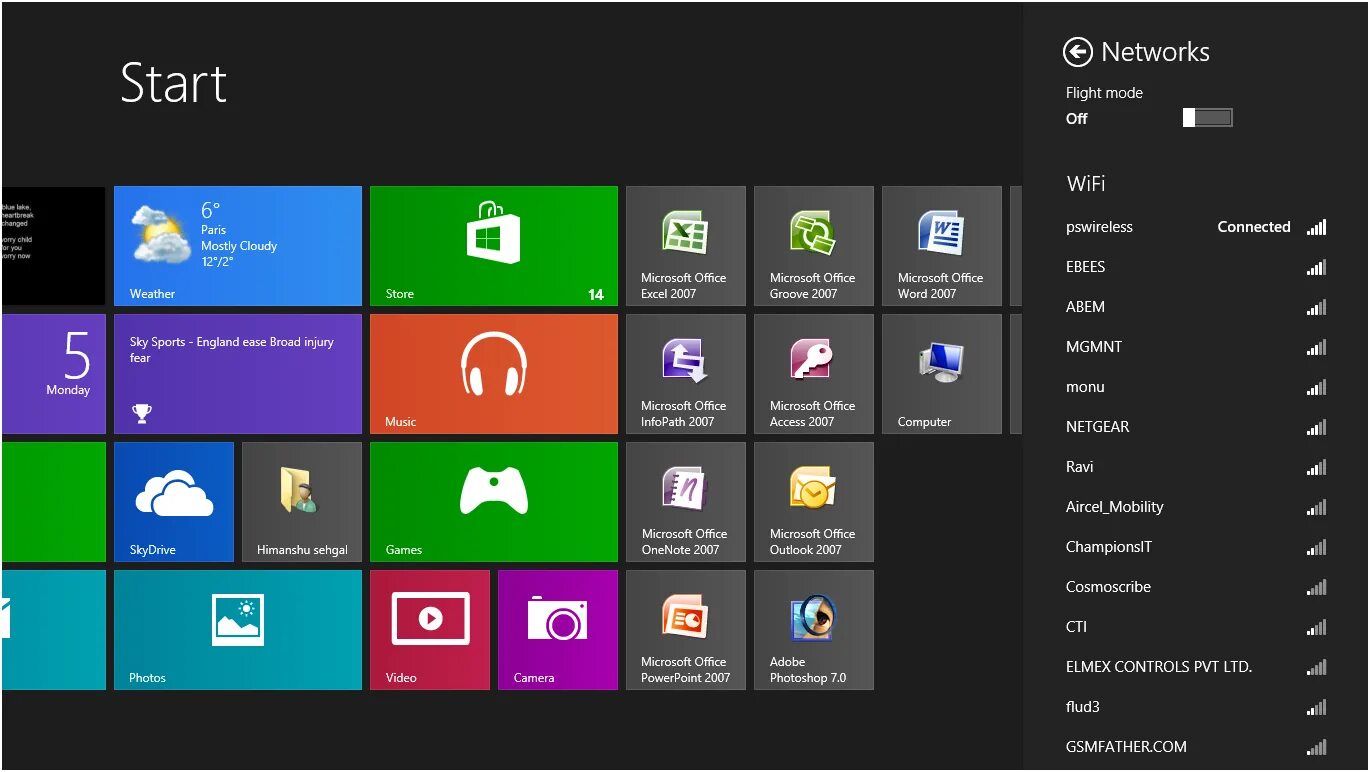Viewport: 1370px width, 772px height.
Task: Select the EBEES WiFi network
Action: pos(1196,267)
